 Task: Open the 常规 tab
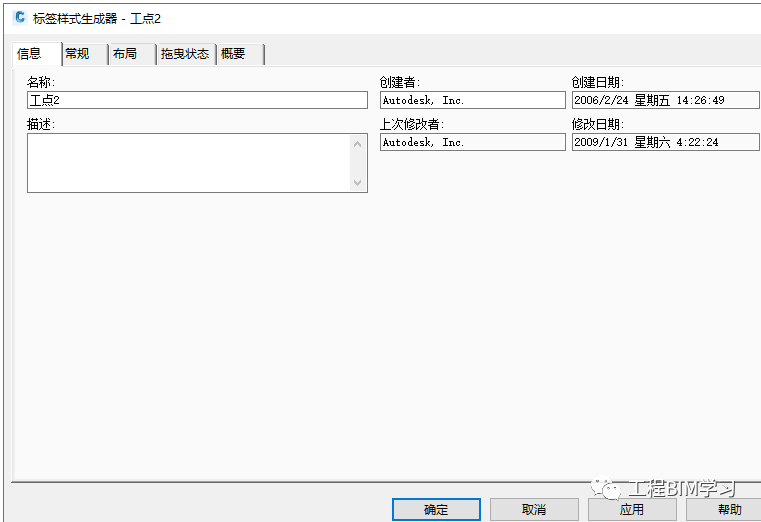85,54
